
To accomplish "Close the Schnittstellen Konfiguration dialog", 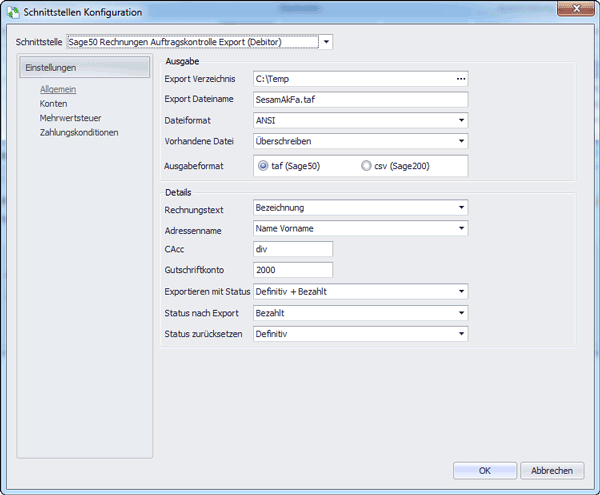I will pos(576,8).
